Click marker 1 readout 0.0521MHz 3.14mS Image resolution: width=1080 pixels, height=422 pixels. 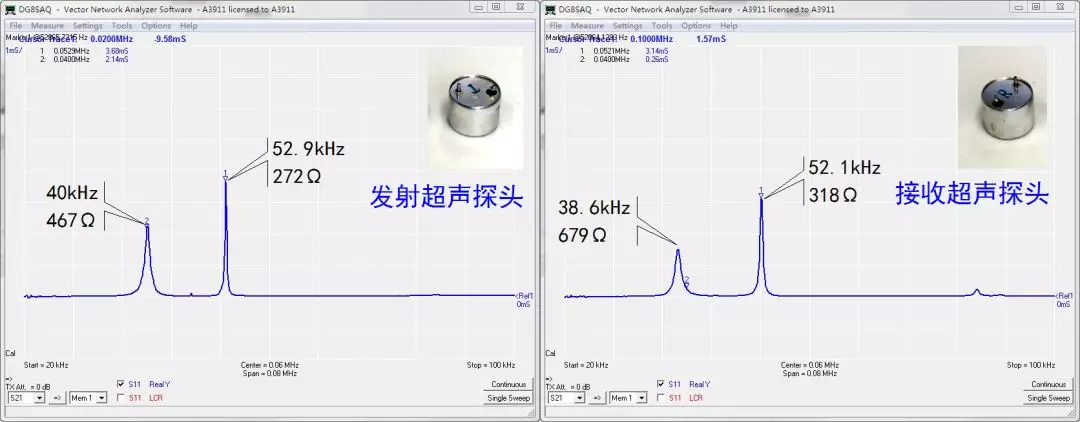pyautogui.click(x=624, y=51)
